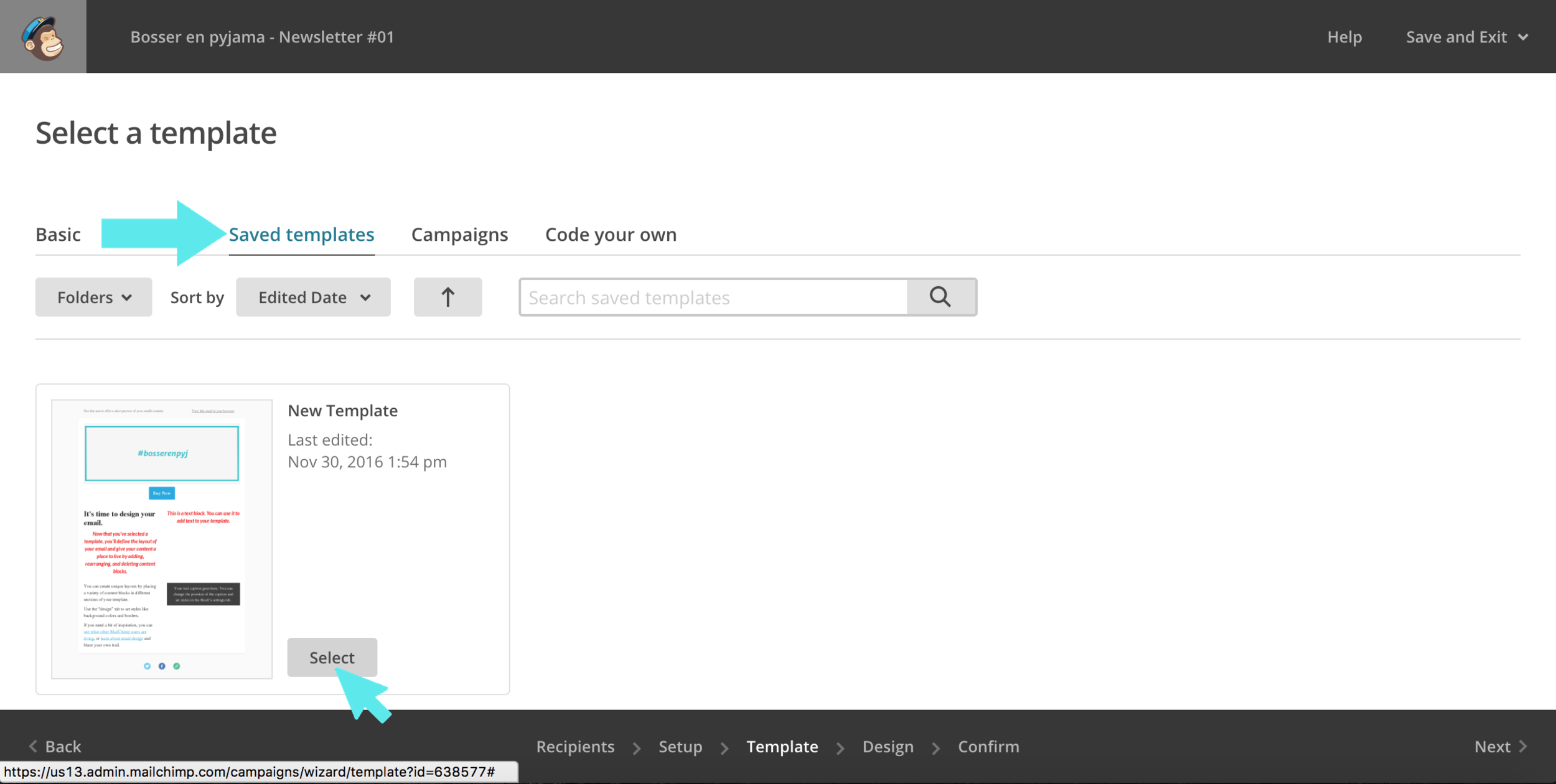Switch to the Campaigns tab
Viewport: 1556px width, 784px height.
459,235
